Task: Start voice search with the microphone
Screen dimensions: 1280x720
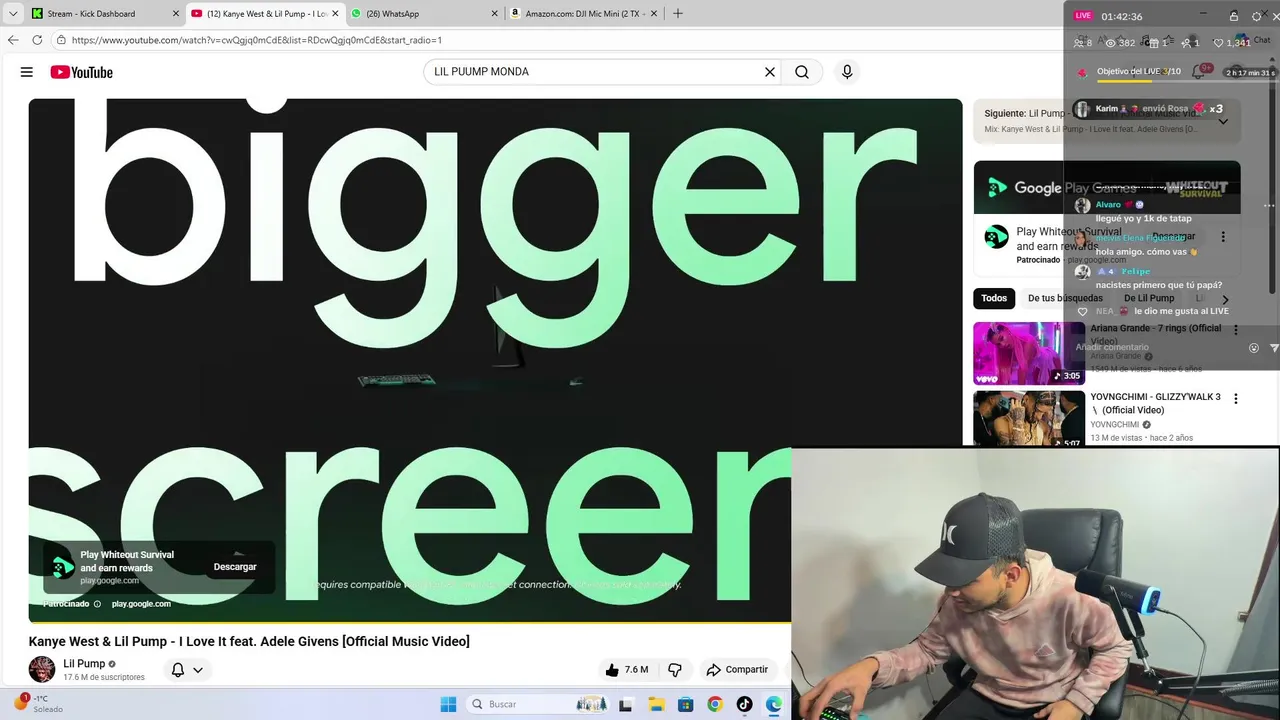Action: tap(847, 72)
